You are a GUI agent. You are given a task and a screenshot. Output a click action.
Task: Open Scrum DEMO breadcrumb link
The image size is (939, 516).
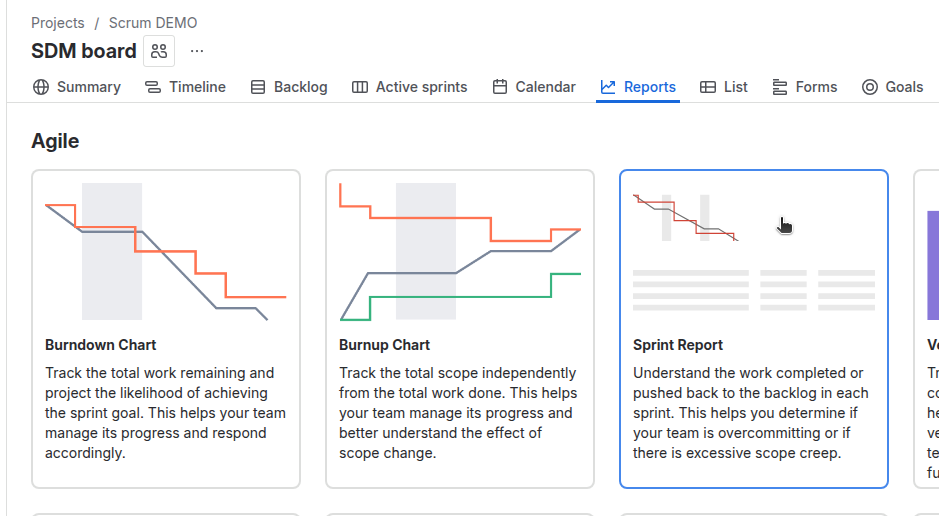tap(153, 23)
